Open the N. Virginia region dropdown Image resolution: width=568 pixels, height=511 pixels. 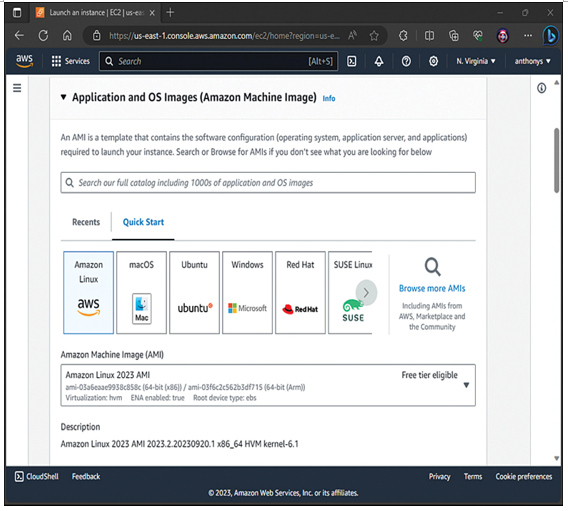[x=476, y=61]
